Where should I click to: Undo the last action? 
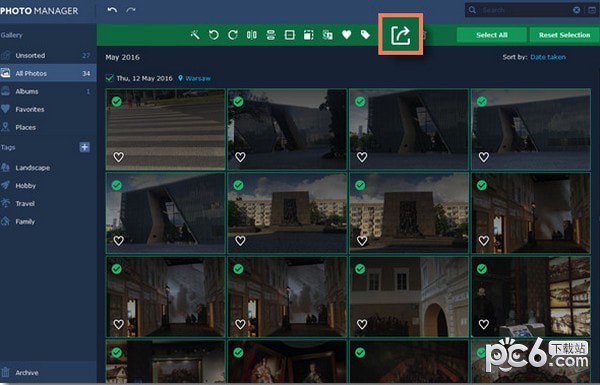pos(112,10)
